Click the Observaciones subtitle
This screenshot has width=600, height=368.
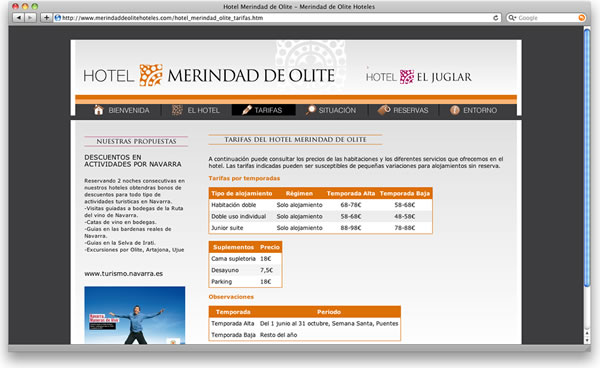pos(231,297)
